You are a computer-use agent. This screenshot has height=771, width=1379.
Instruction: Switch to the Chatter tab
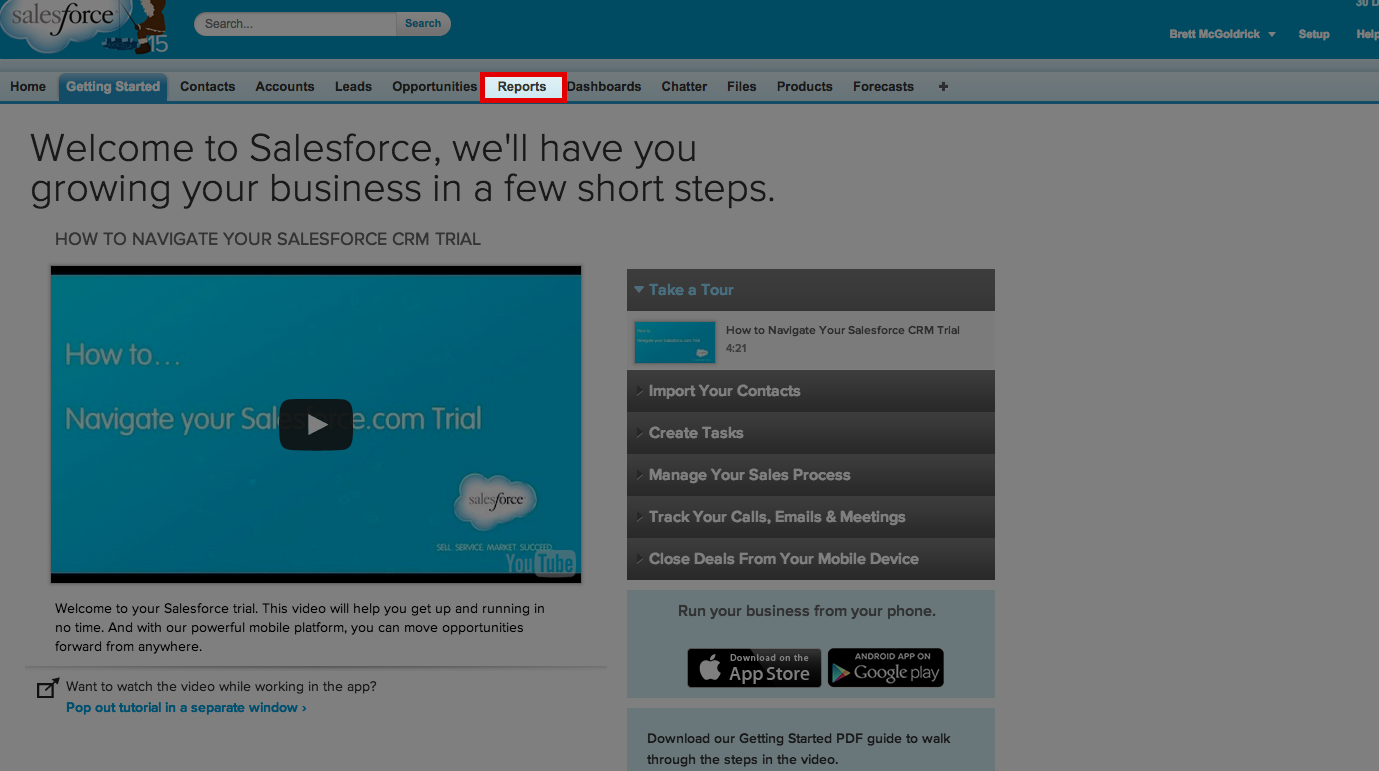pos(685,87)
